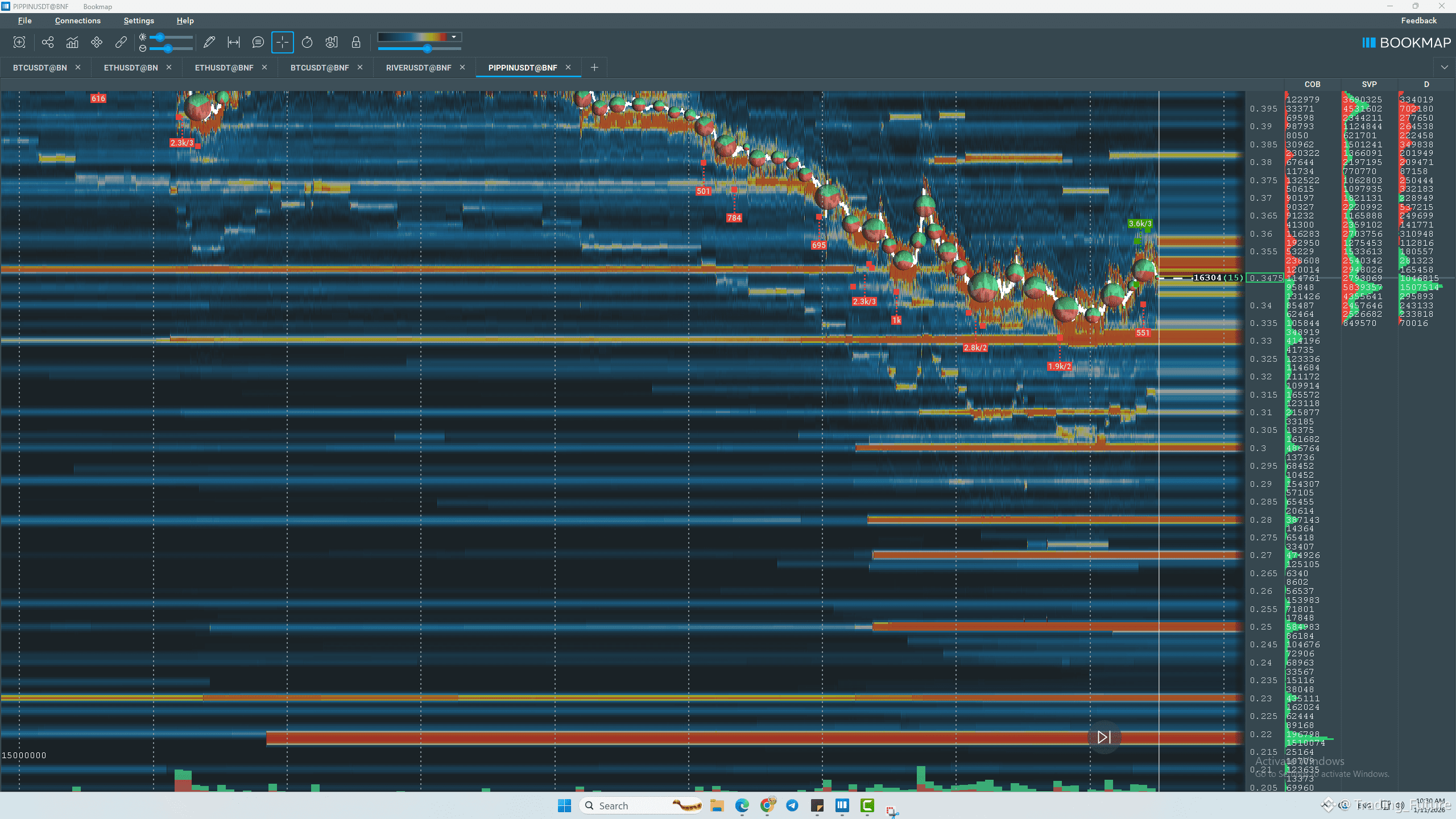Select the horizontal measure tool icon
Viewport: 1456px width, 819px height.
point(233,43)
